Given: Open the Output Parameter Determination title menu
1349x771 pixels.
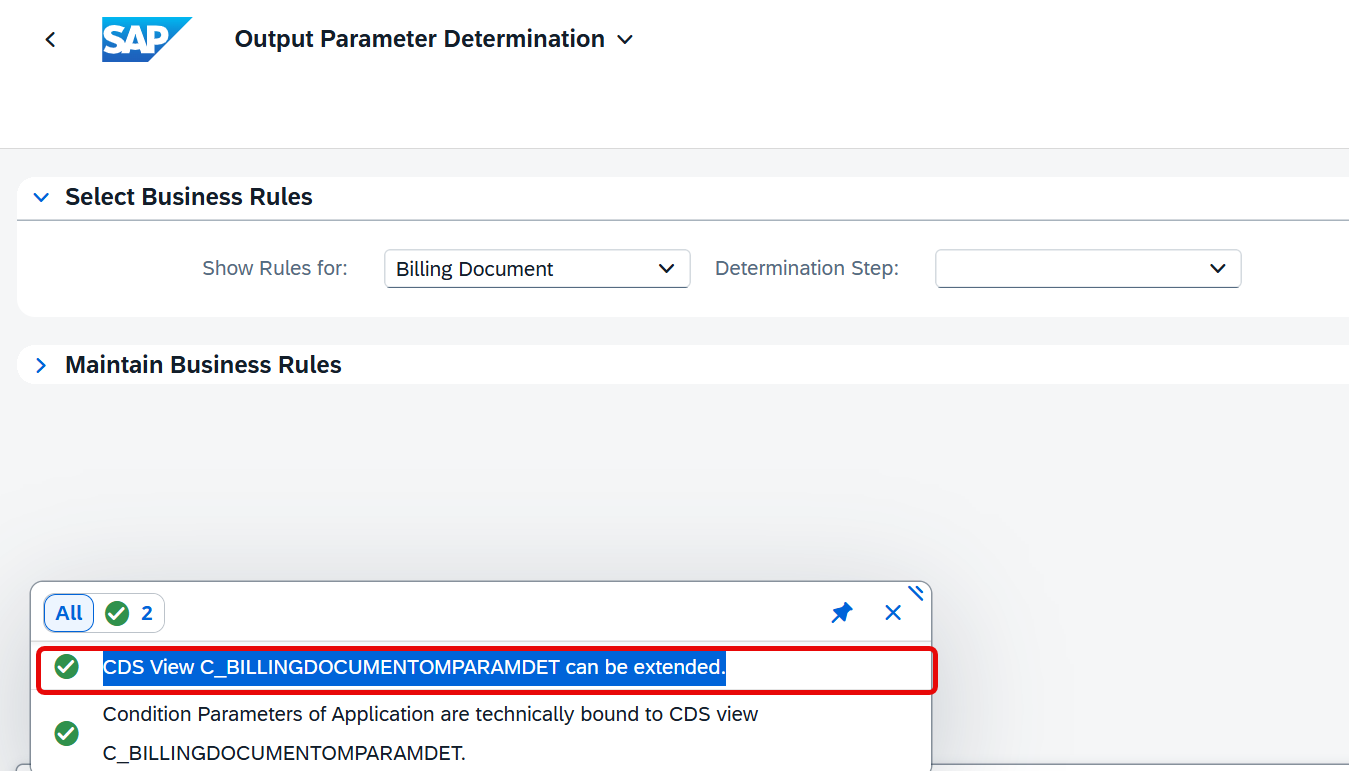Looking at the screenshot, I should point(434,39).
